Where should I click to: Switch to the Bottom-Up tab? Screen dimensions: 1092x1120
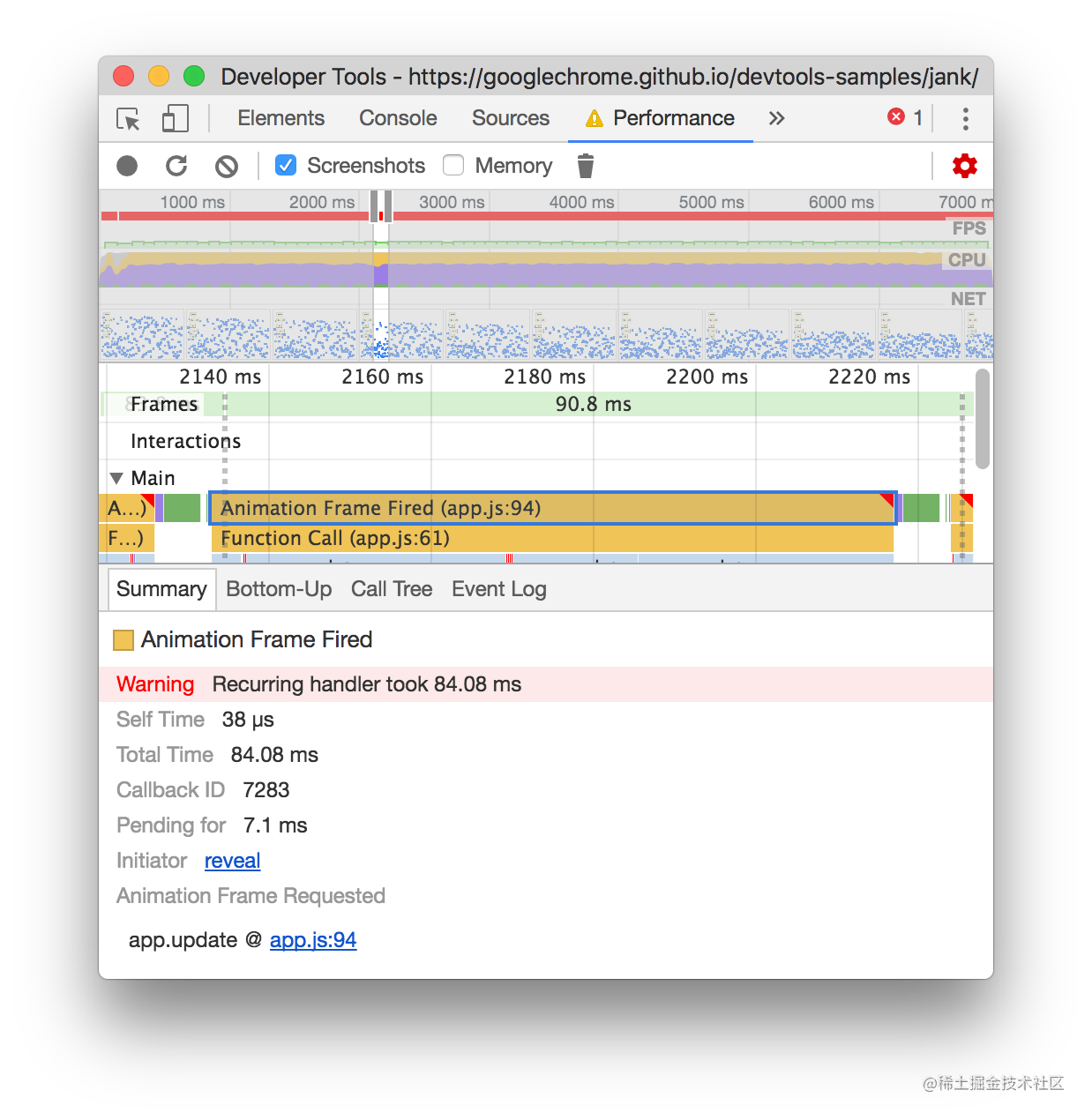(x=279, y=589)
